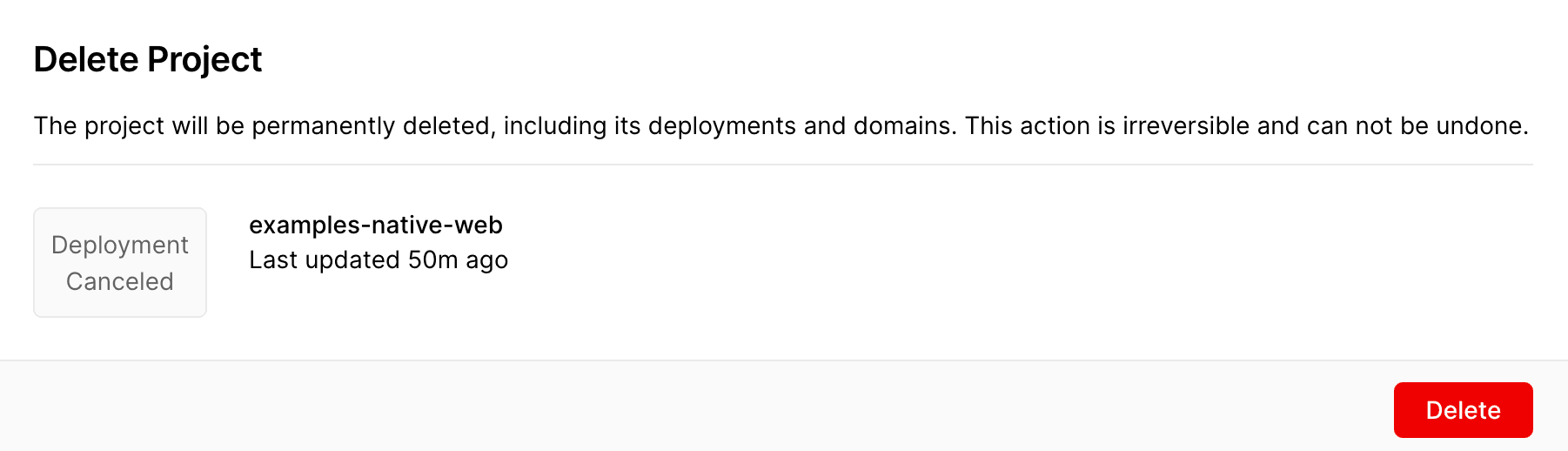
Task: Click the Delete Project heading
Action: pyautogui.click(x=147, y=59)
